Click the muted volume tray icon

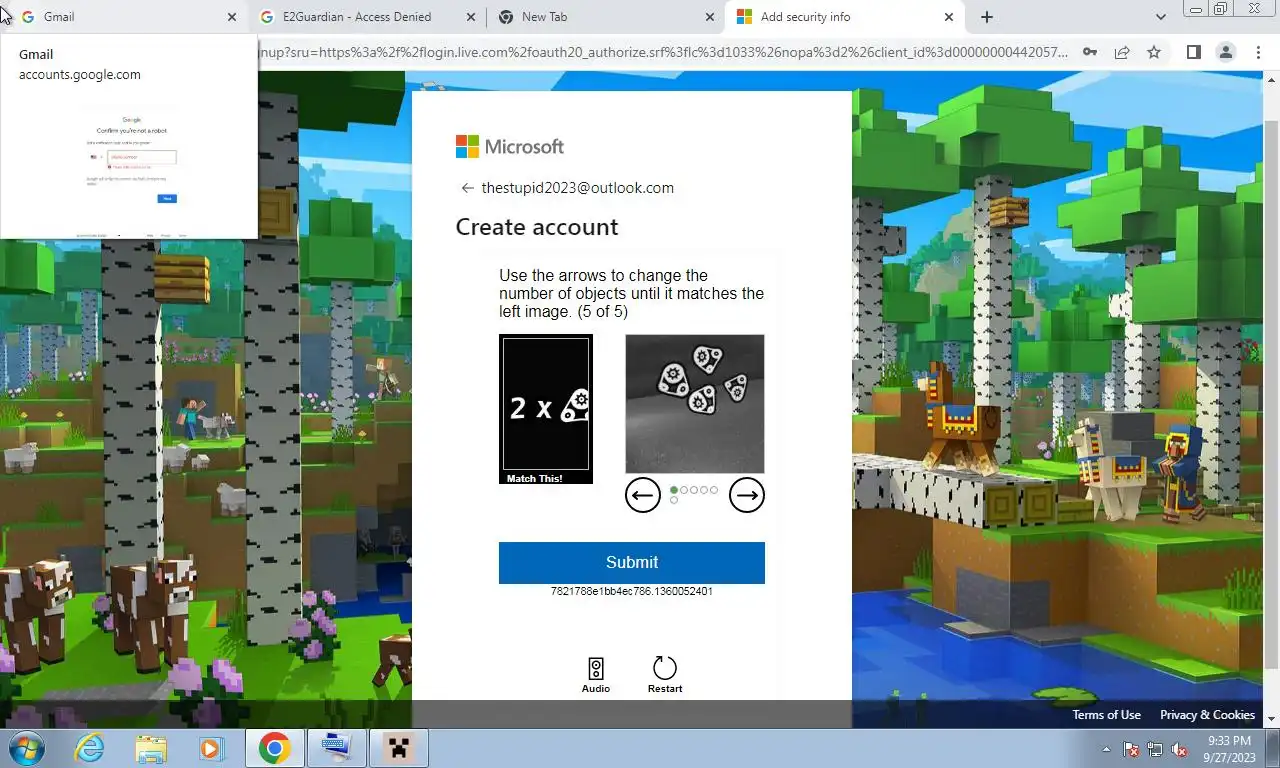point(1179,749)
